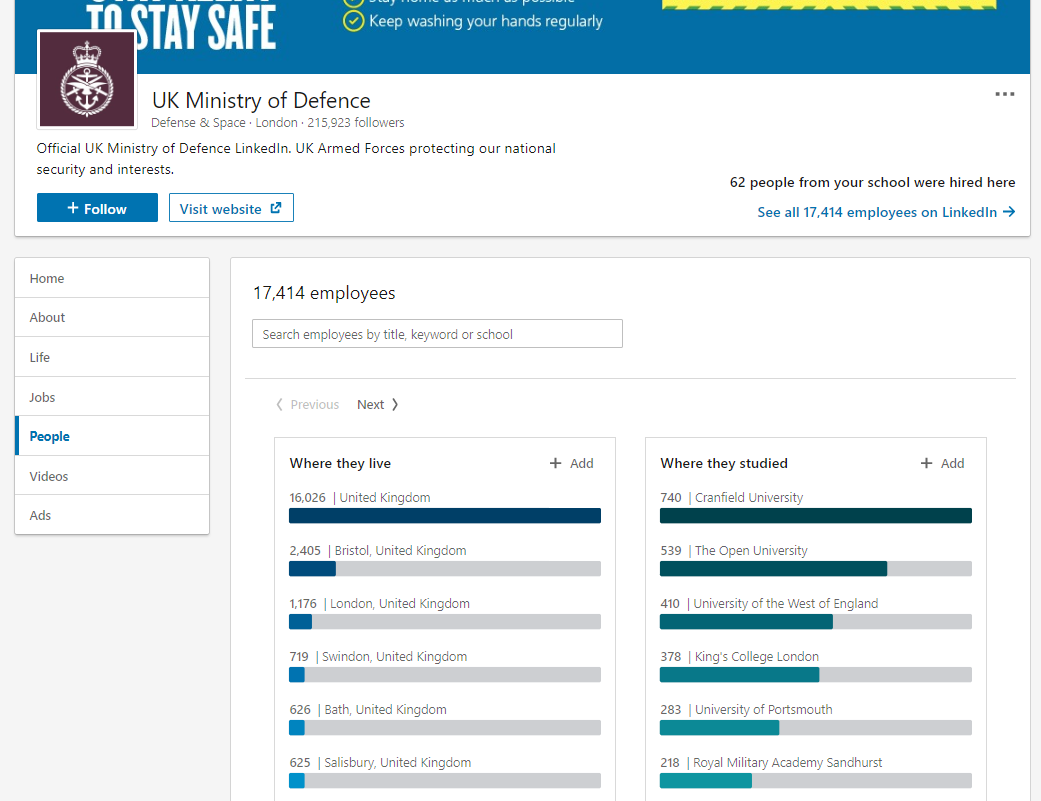This screenshot has height=801, width=1041.
Task: Select King's College London bar
Action: 816,675
